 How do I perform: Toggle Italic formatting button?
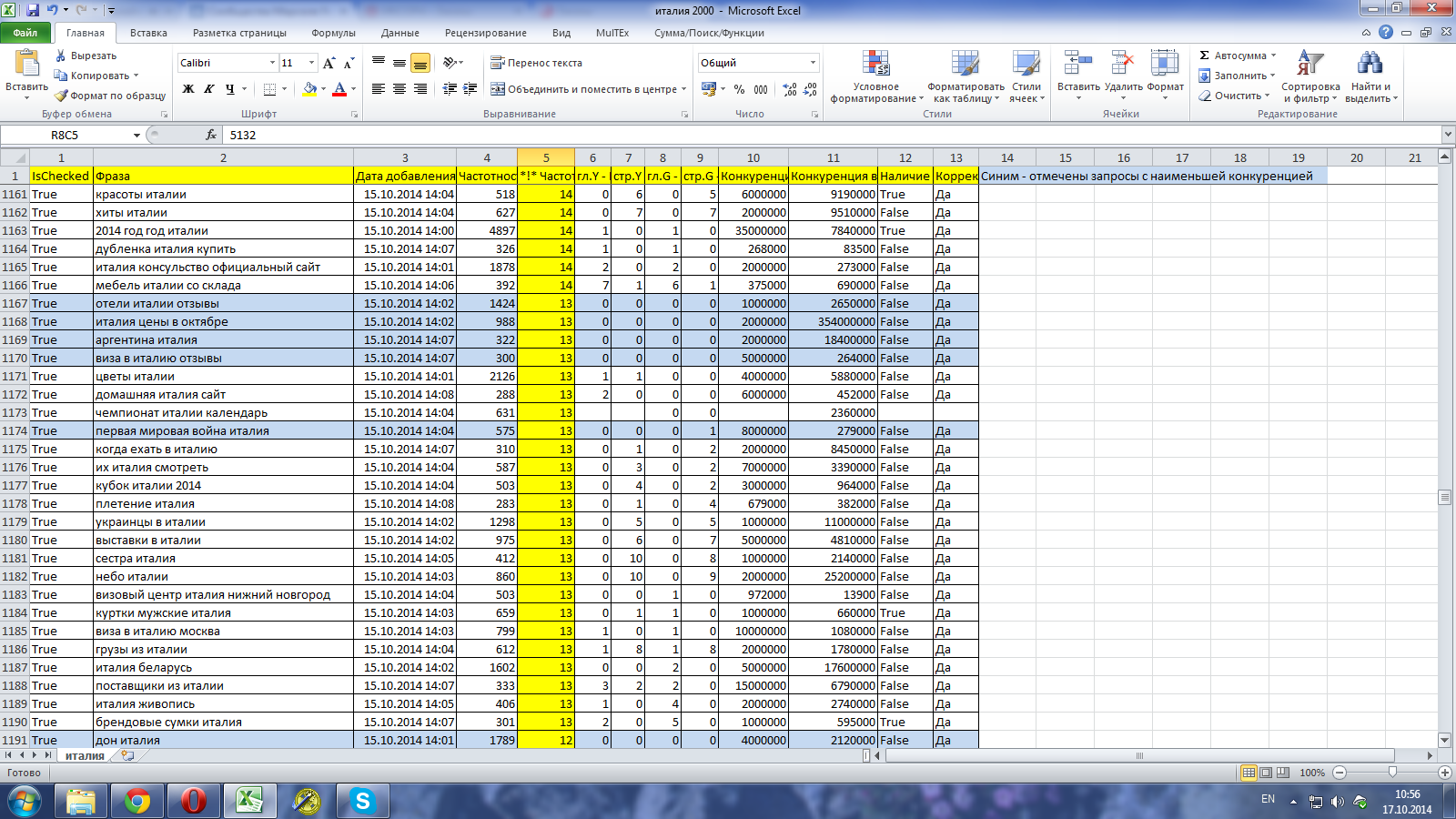tap(209, 89)
